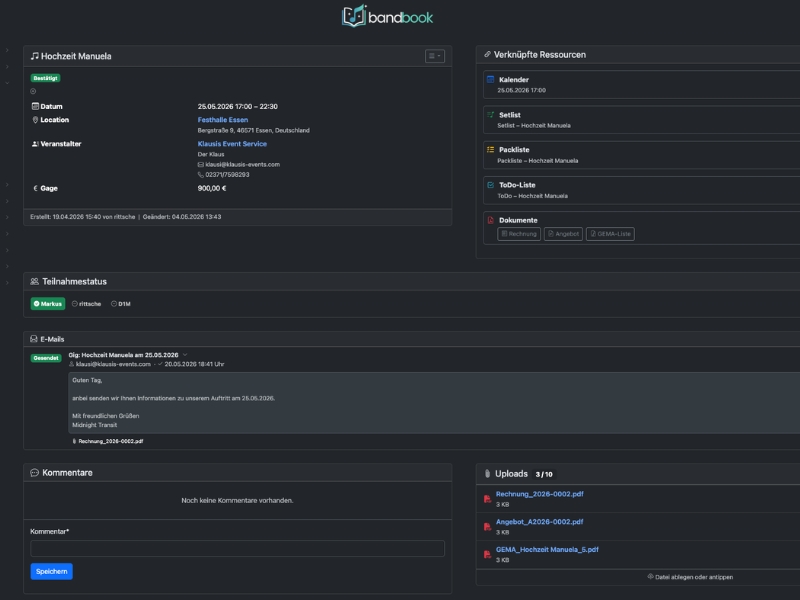Open the Klausis Event Service link
The width and height of the screenshot is (800, 600).
click(232, 144)
